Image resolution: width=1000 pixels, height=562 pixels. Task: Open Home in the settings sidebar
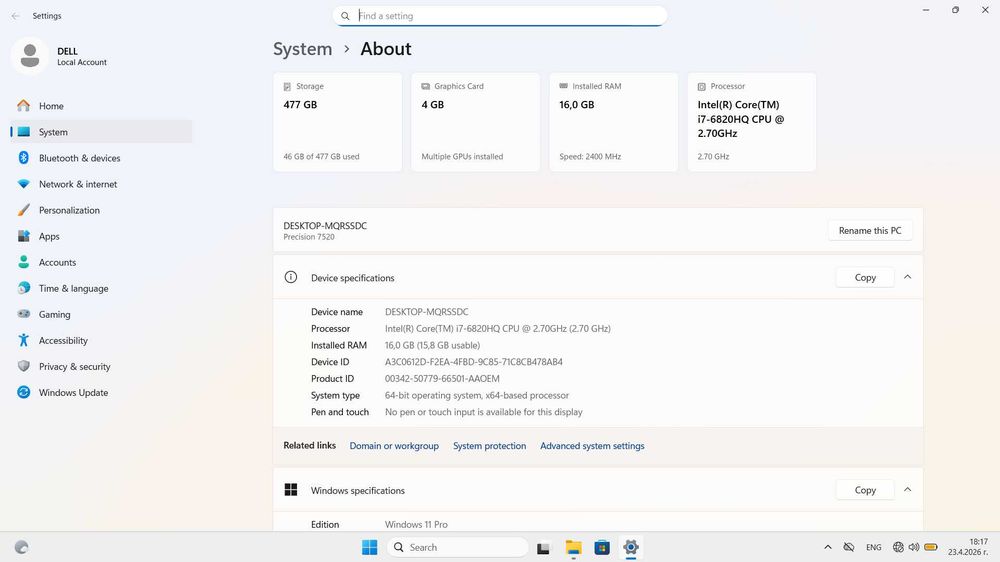click(x=101, y=106)
